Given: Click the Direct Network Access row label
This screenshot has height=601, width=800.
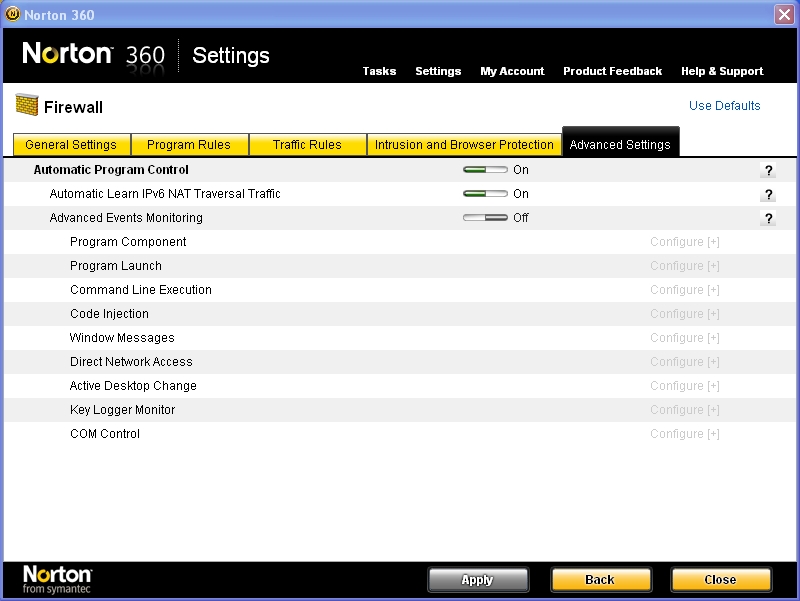Looking at the screenshot, I should (x=131, y=362).
